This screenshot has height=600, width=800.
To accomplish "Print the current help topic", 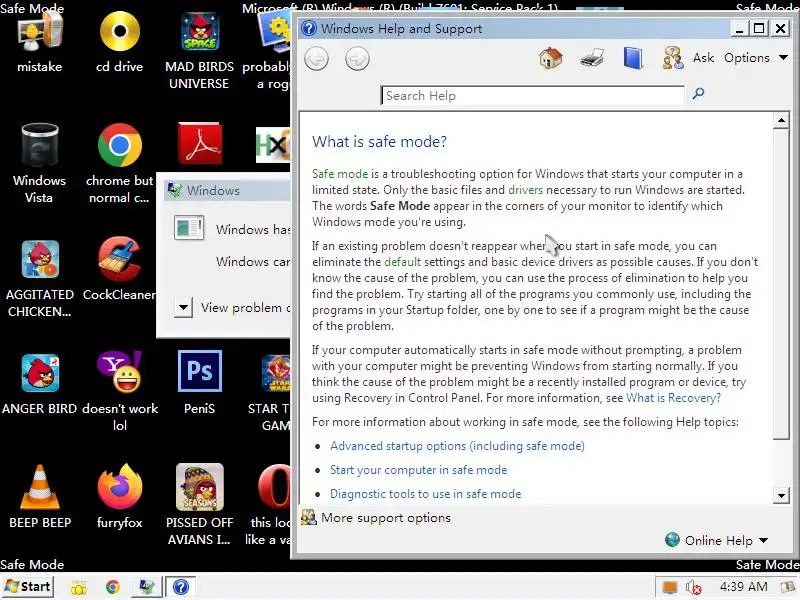I will (592, 58).
